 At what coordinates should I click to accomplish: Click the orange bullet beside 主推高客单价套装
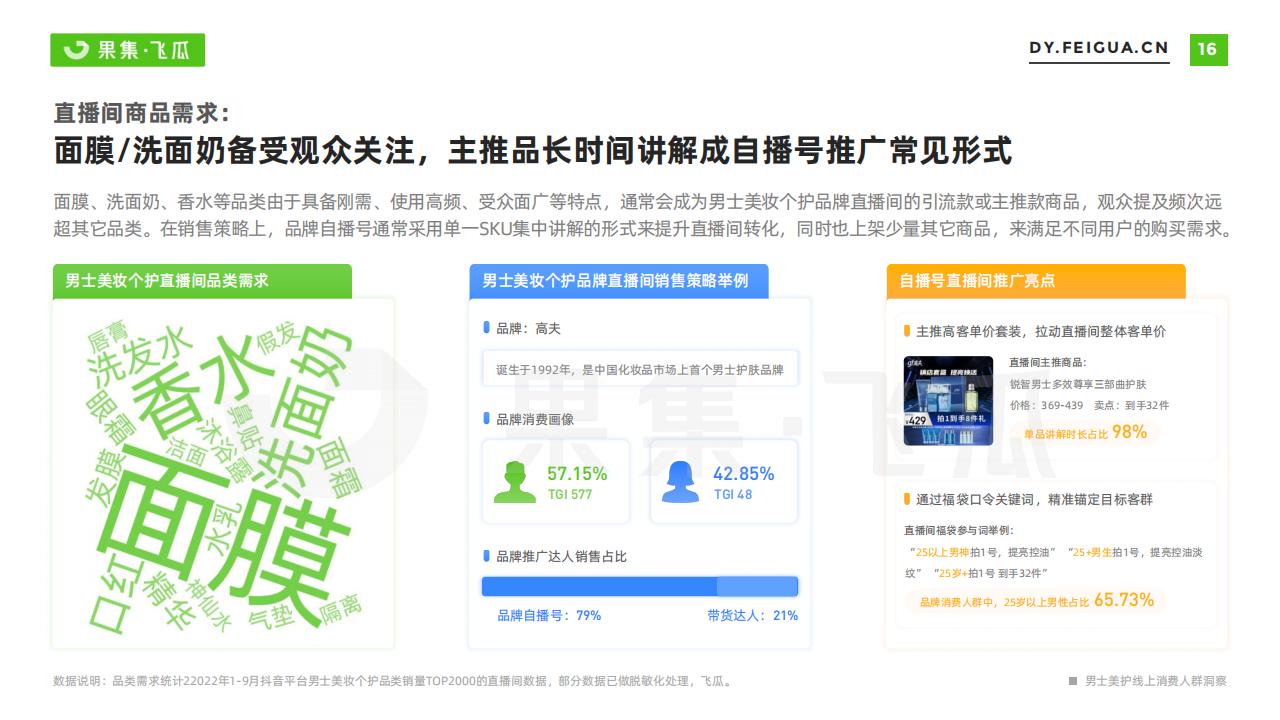tap(907, 331)
